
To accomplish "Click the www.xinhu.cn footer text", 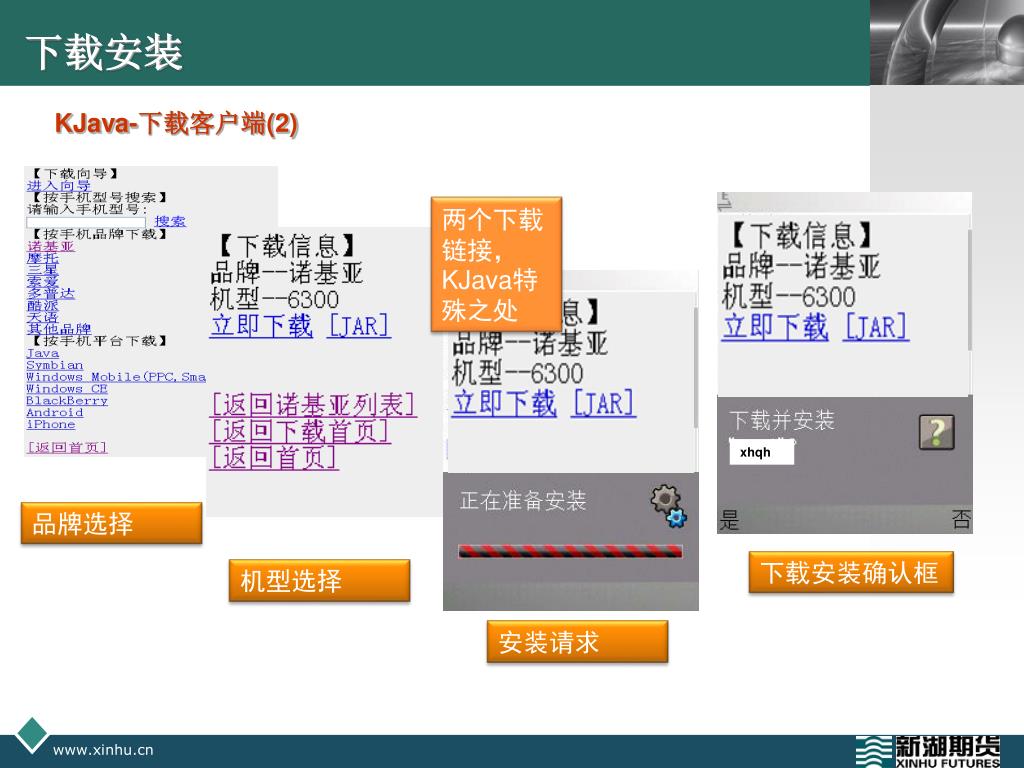I will [103, 750].
